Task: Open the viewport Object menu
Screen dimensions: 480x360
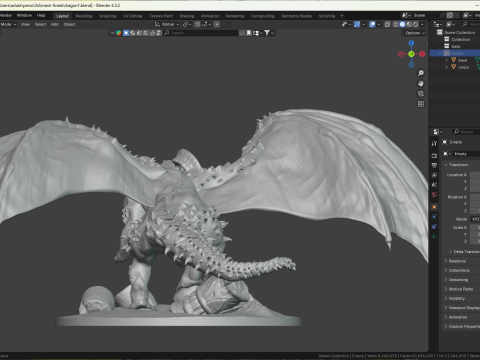Action: (x=69, y=24)
